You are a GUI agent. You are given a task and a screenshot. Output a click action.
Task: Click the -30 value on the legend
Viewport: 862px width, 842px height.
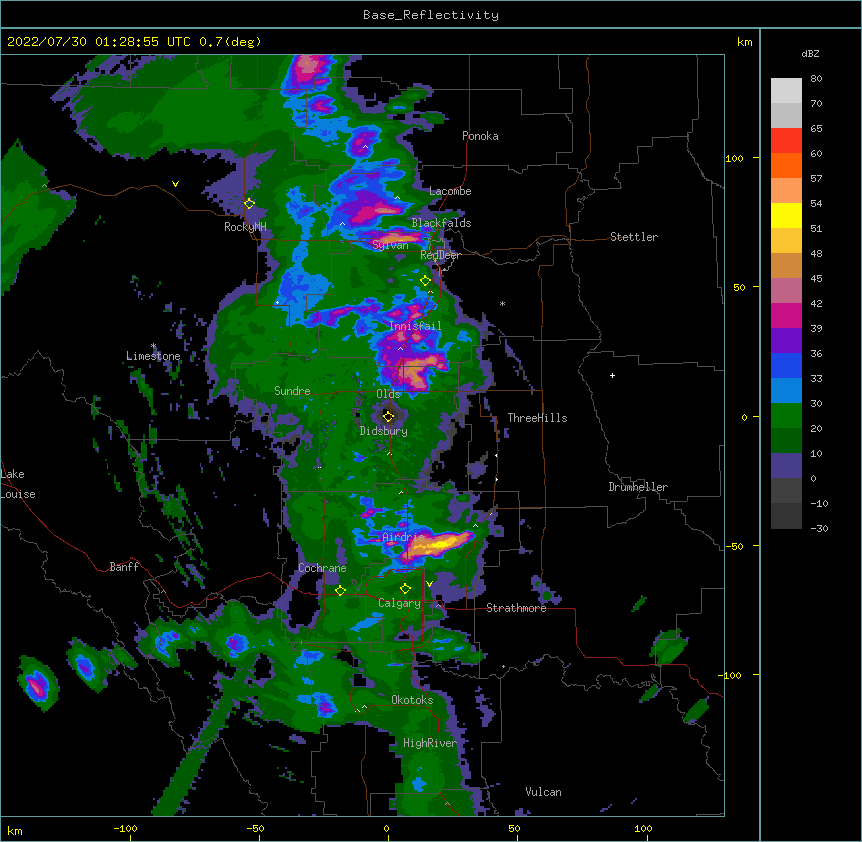point(819,528)
